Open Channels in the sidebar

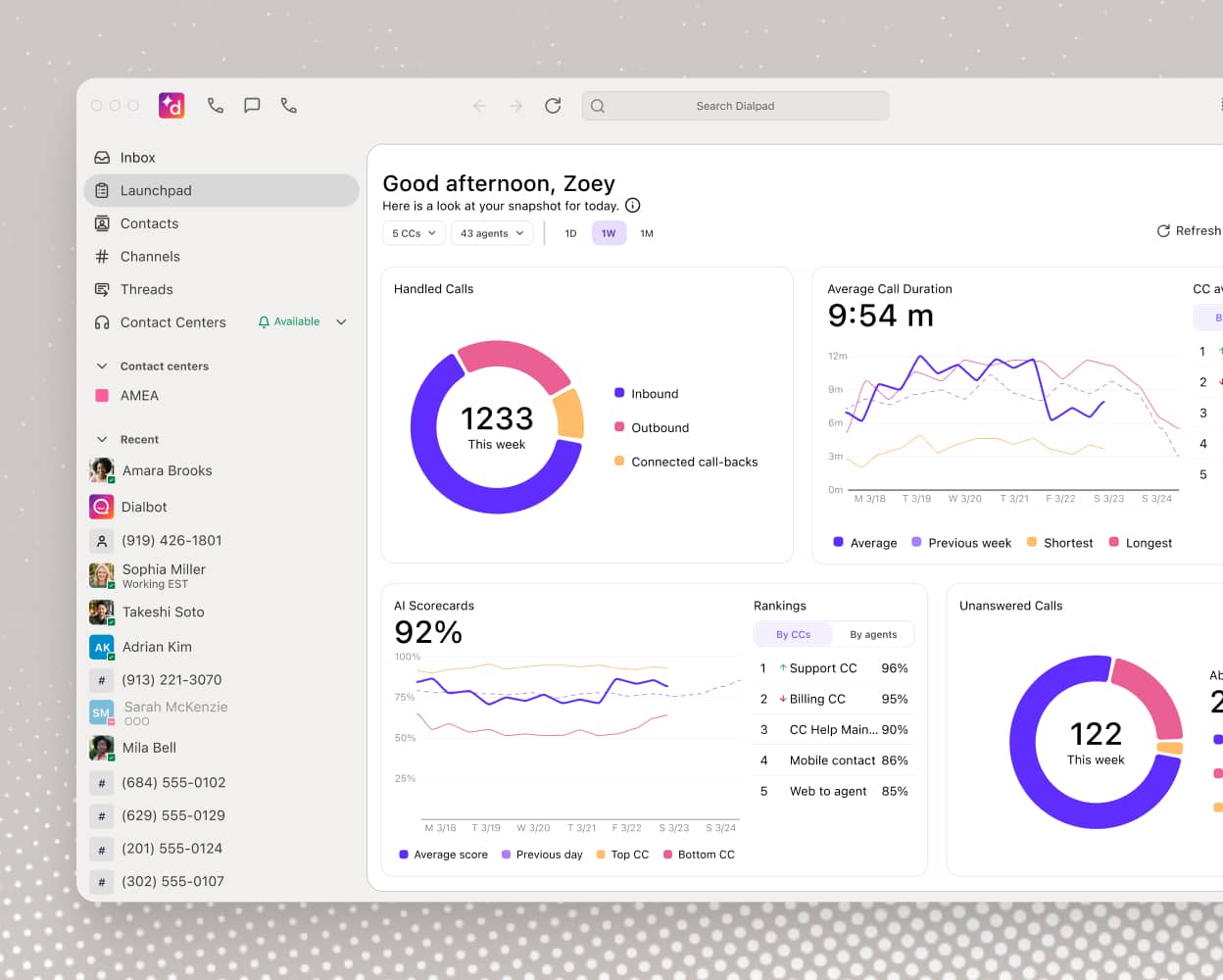coord(221,257)
